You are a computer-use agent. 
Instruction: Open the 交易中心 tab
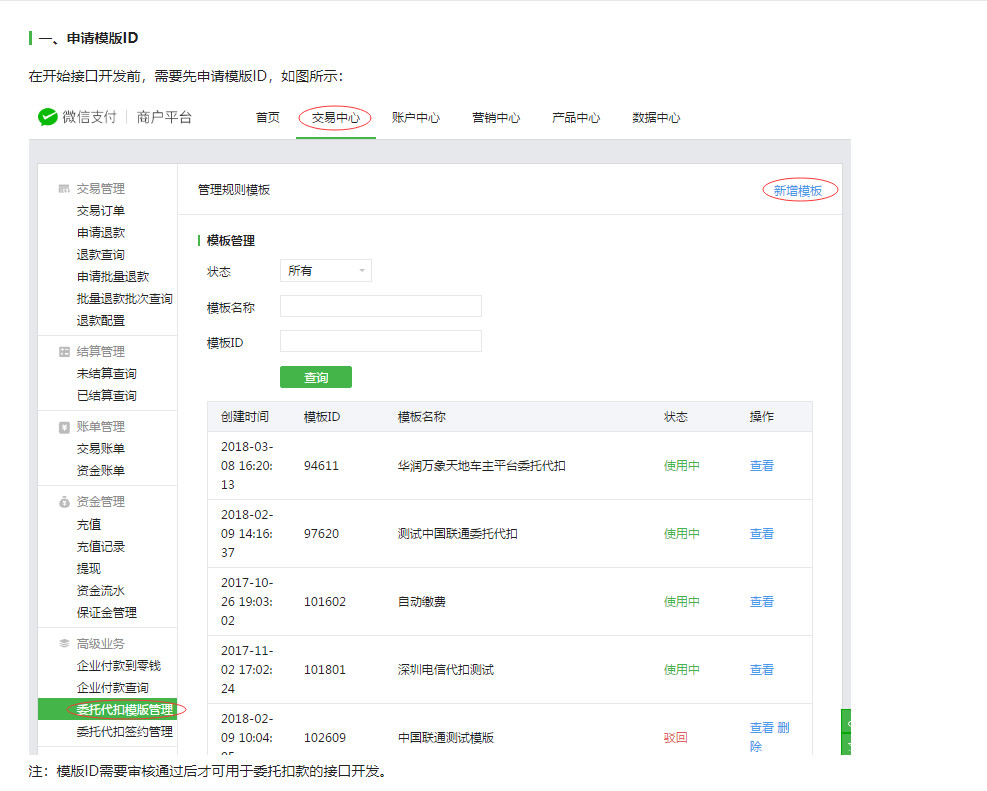tap(336, 118)
